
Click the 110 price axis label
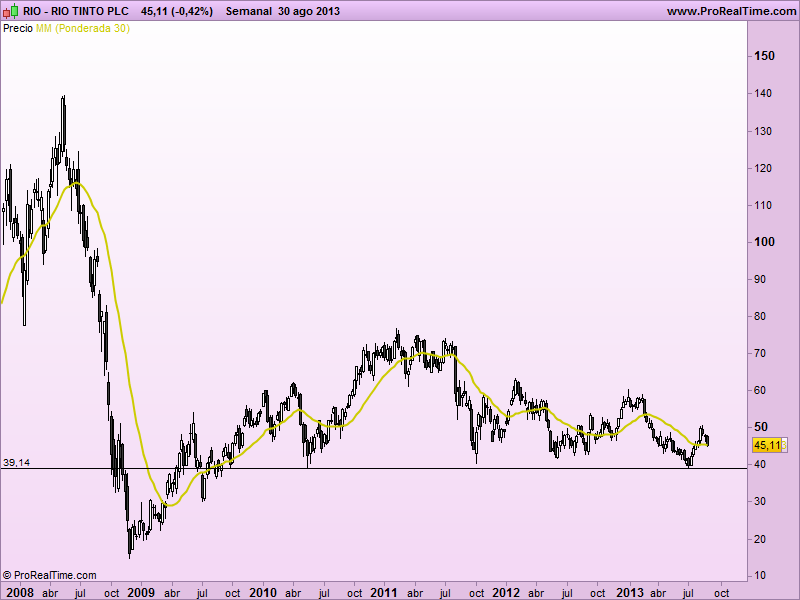[x=763, y=206]
